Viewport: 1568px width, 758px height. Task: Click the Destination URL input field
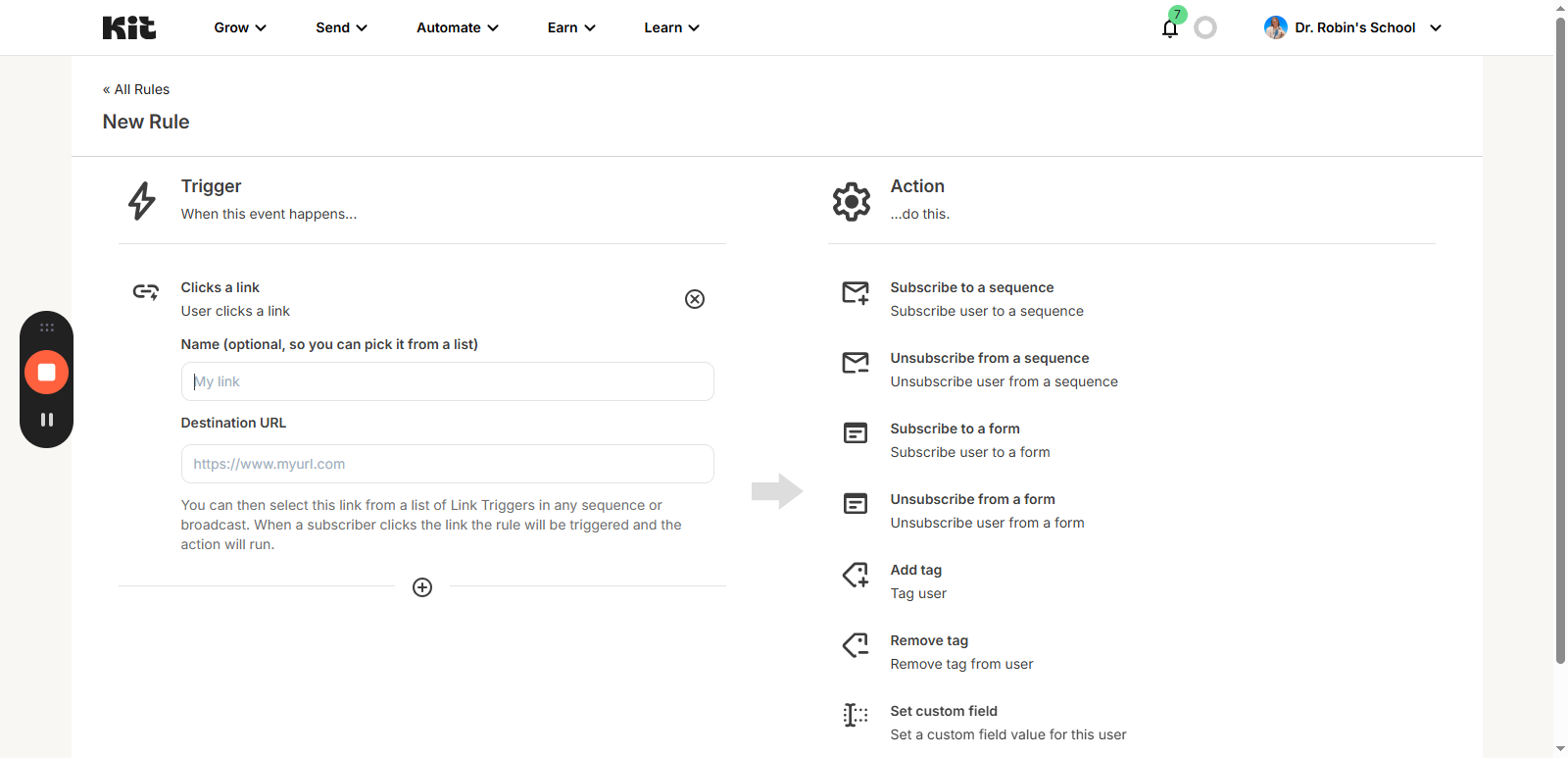(x=447, y=464)
